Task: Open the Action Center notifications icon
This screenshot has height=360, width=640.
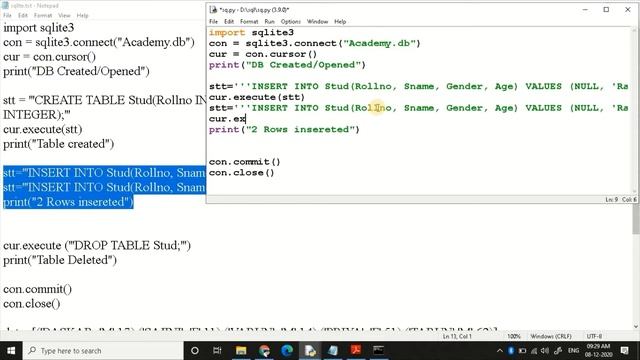Action: coord(624,351)
